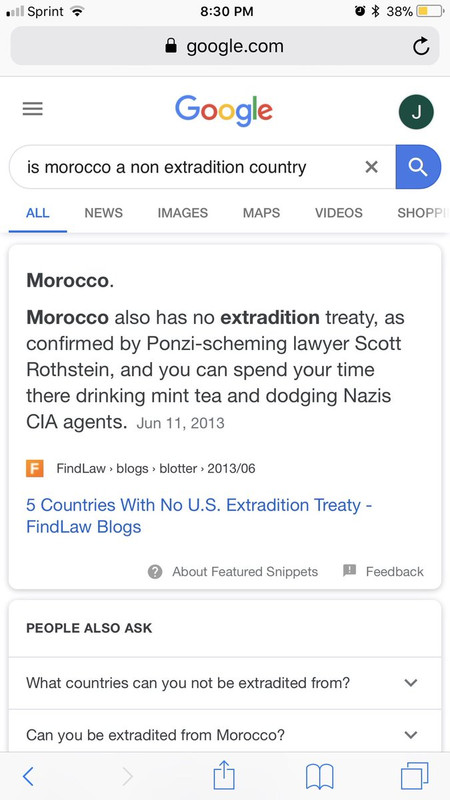Show open tabs in Safari
Viewport: 450px width, 800px height.
point(414,776)
